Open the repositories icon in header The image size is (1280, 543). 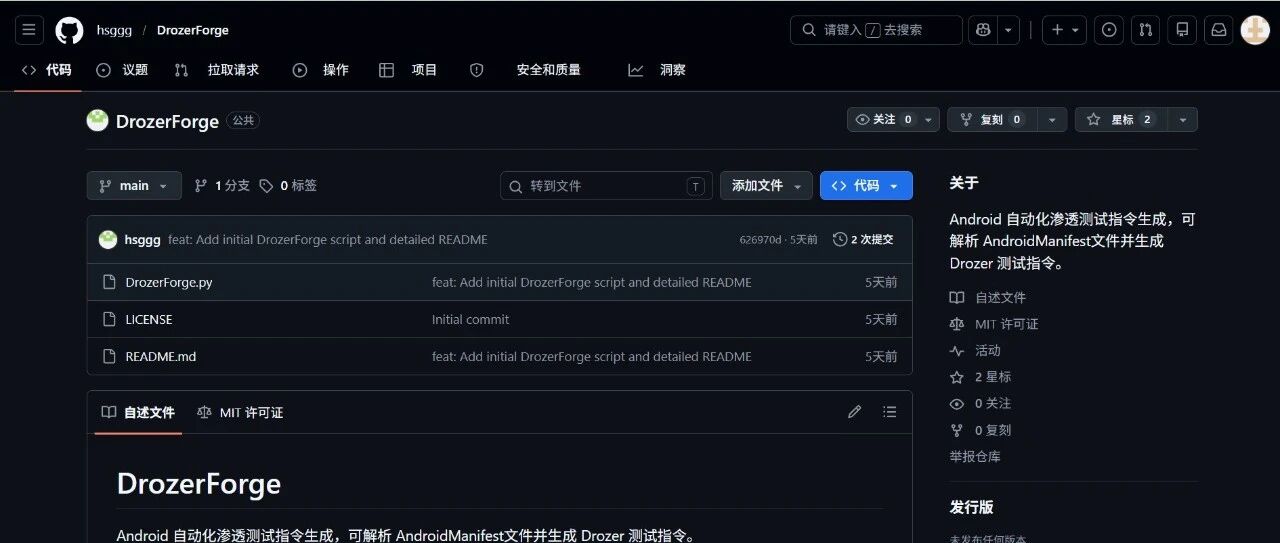click(x=1182, y=30)
